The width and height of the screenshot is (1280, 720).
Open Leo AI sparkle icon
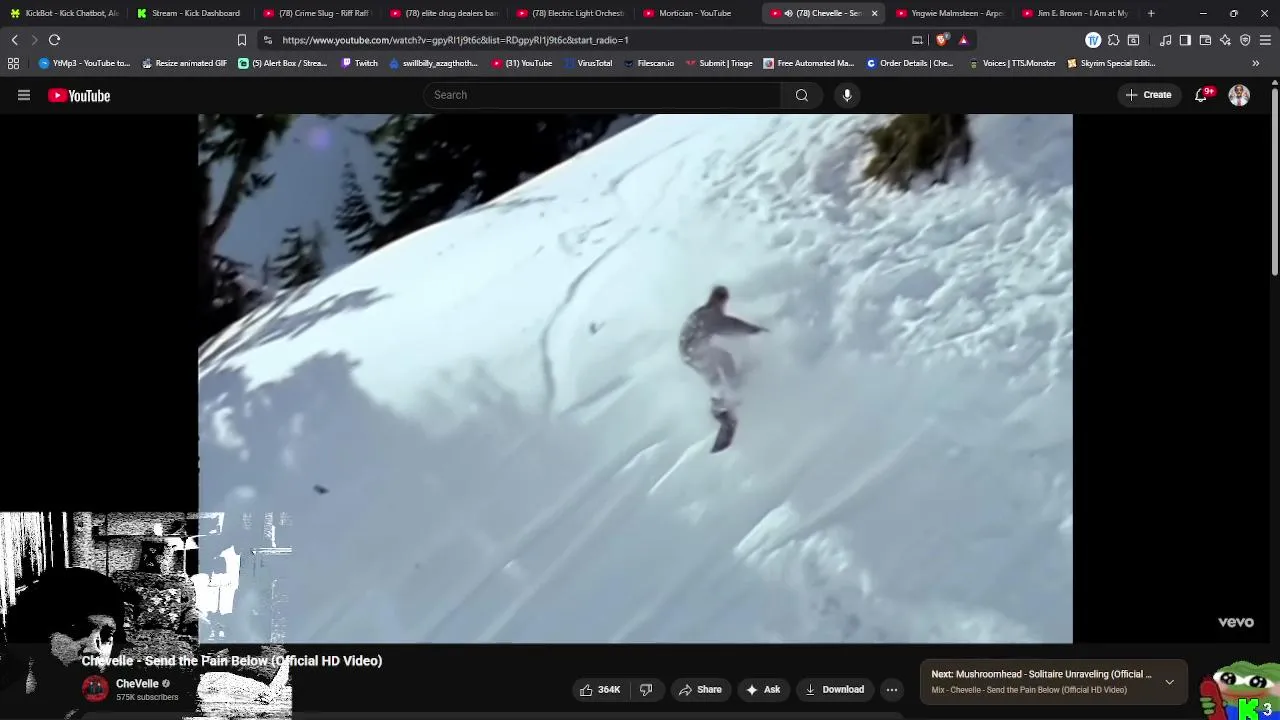pyautogui.click(x=1225, y=40)
